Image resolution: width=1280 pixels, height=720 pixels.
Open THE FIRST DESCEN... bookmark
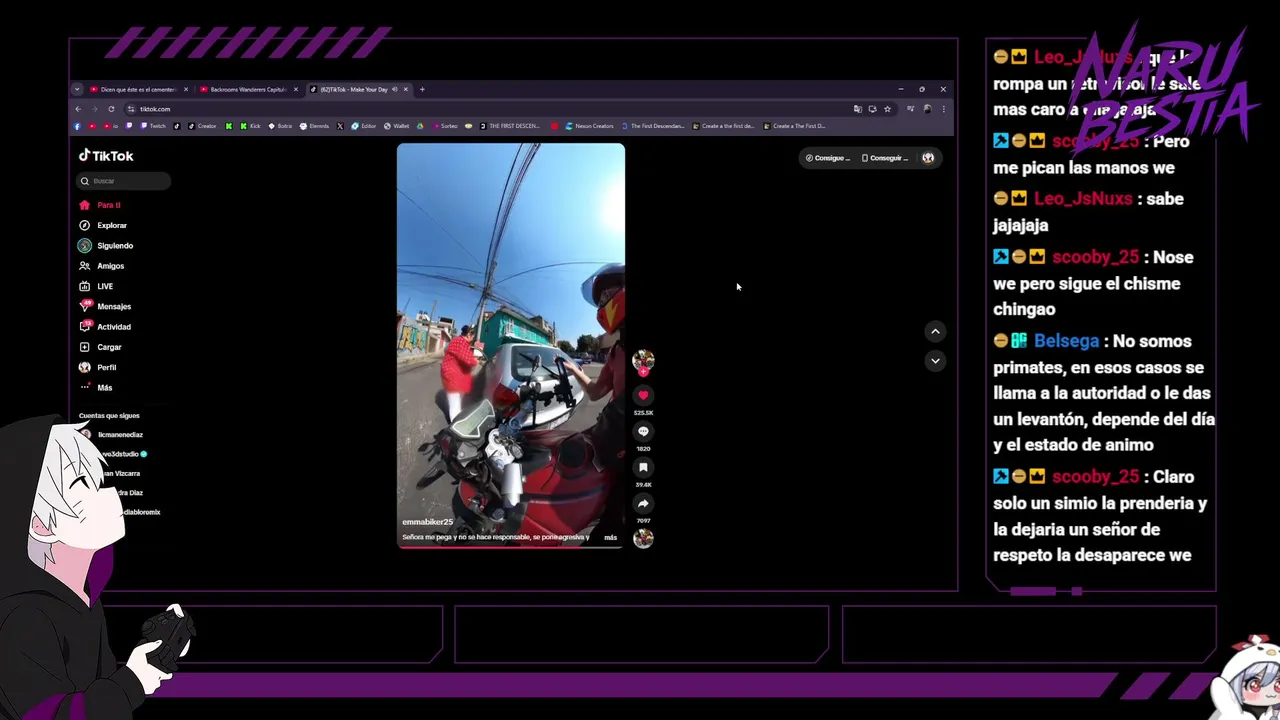click(x=510, y=126)
